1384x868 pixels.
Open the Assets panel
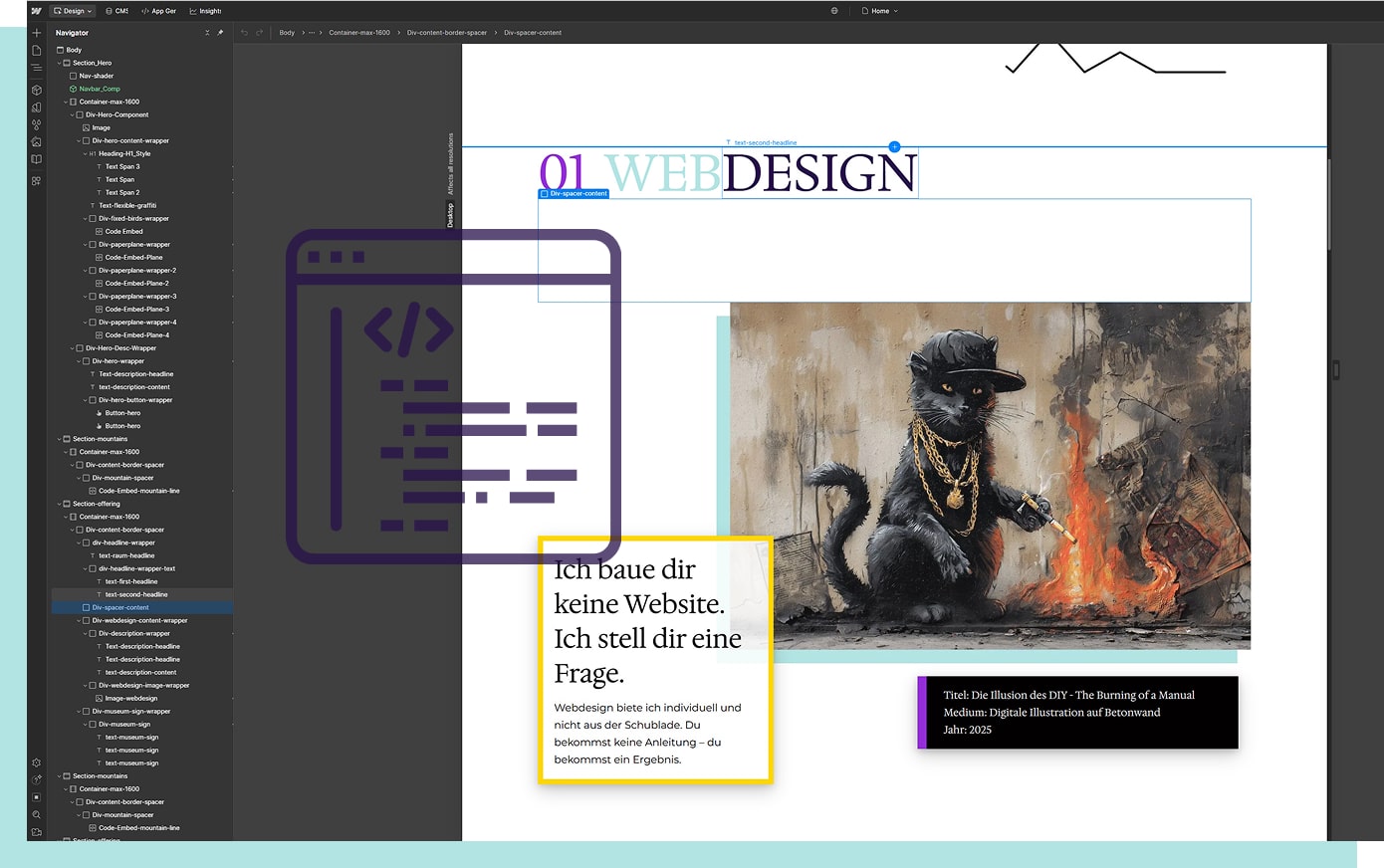36,141
